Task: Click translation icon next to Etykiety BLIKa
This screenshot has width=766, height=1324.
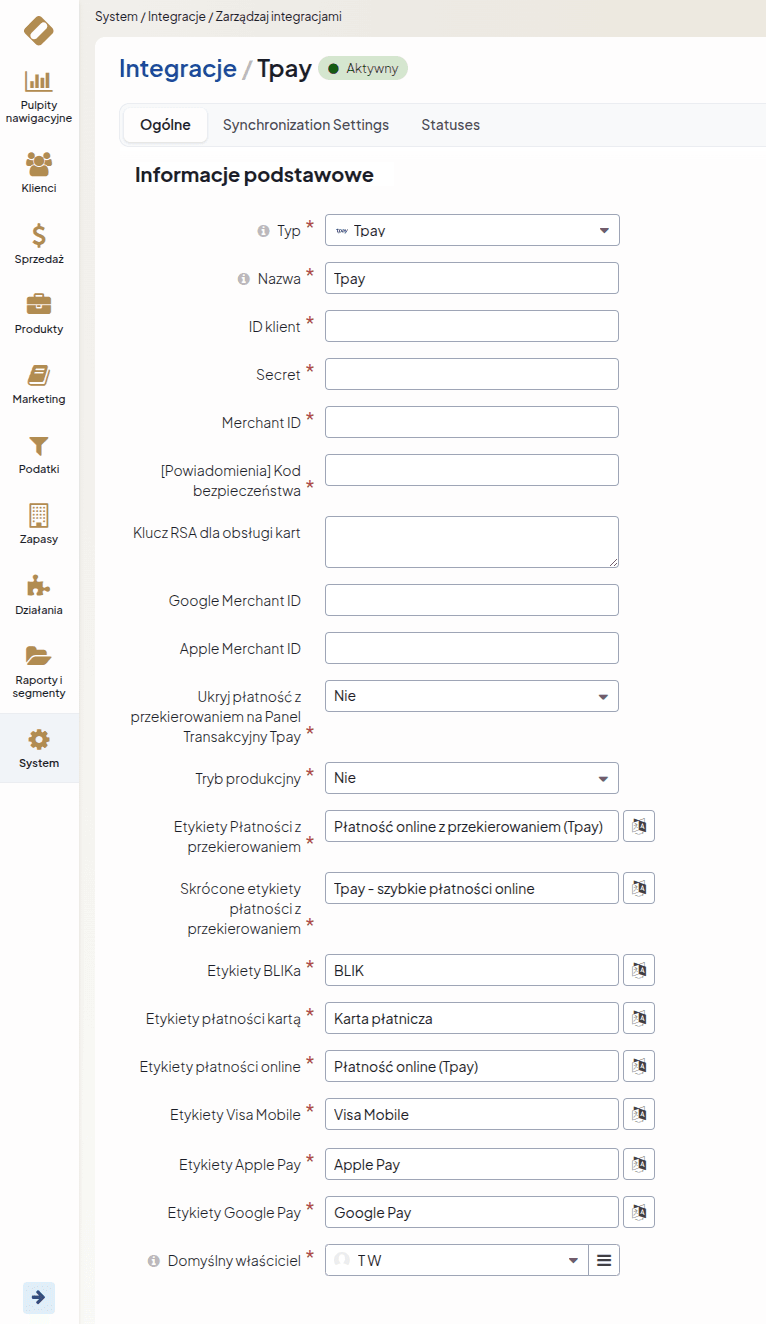Action: (x=639, y=970)
